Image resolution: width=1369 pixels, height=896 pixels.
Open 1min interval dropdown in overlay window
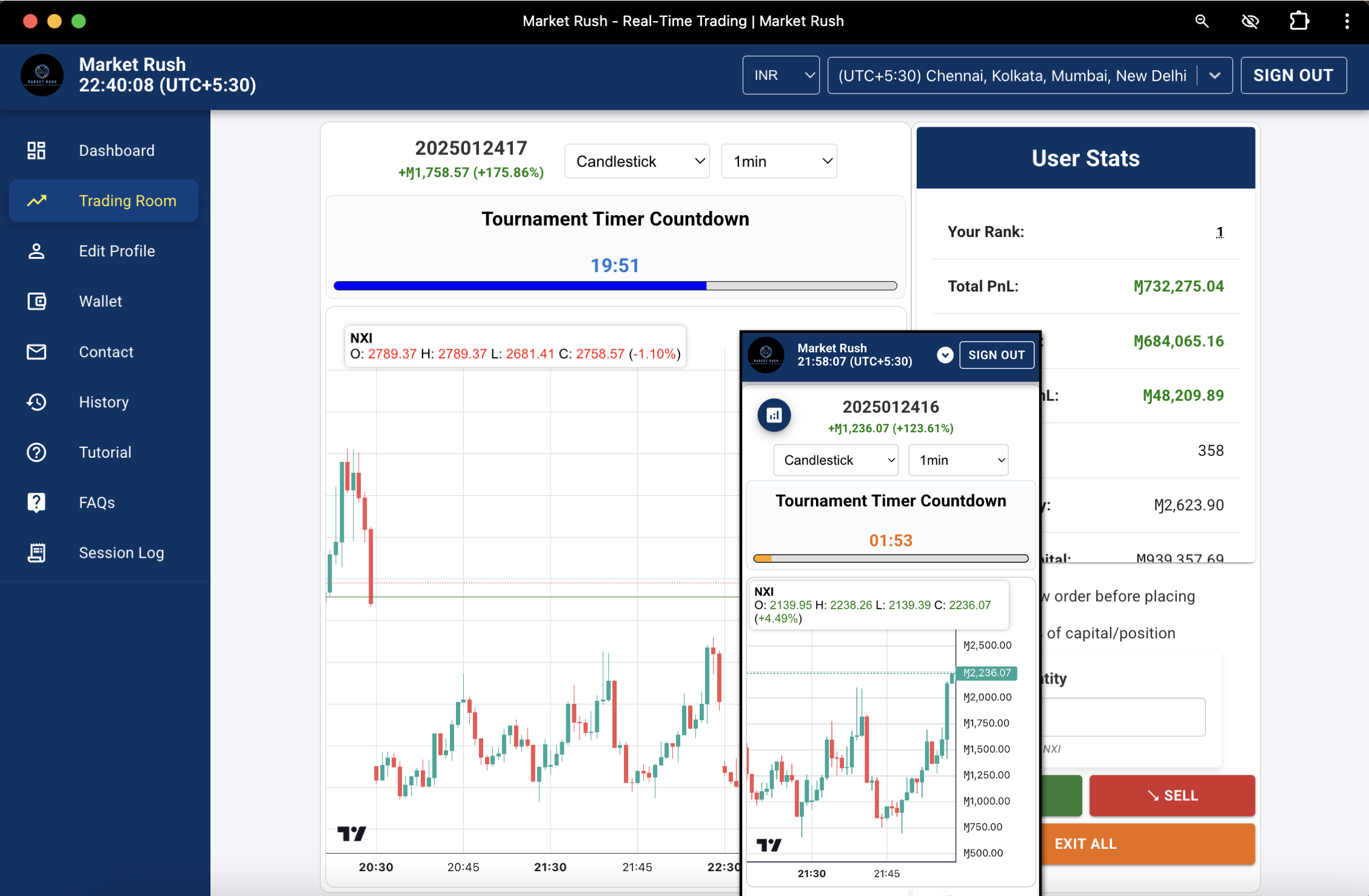coord(959,460)
